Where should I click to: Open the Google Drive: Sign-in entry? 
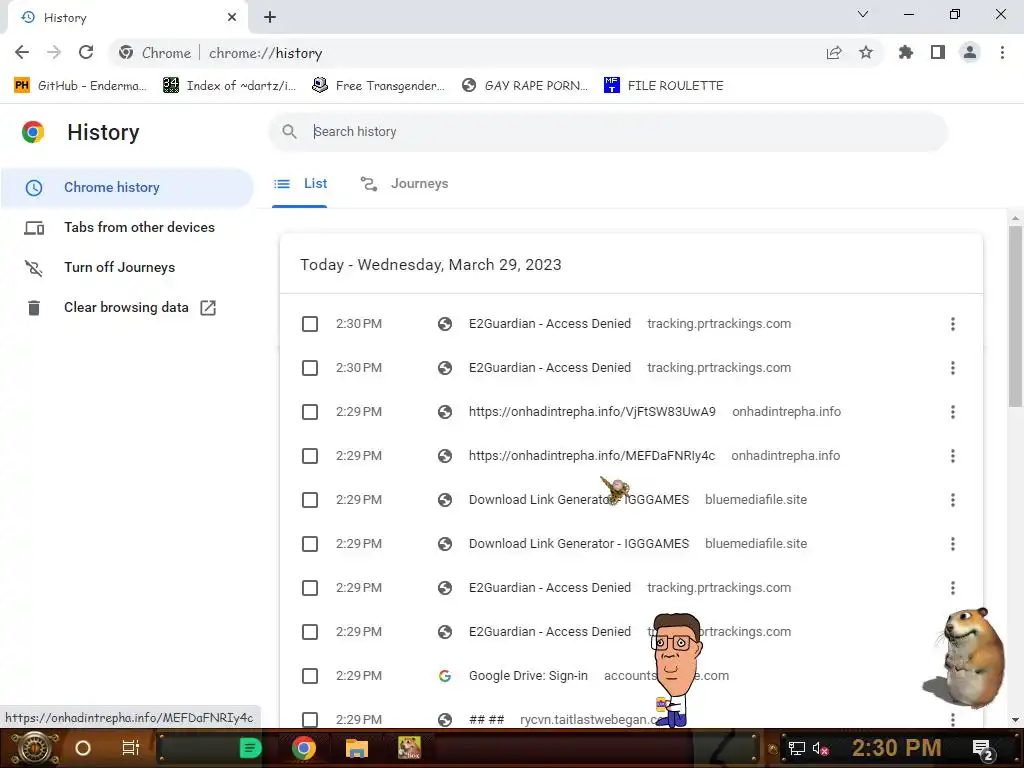(528, 676)
